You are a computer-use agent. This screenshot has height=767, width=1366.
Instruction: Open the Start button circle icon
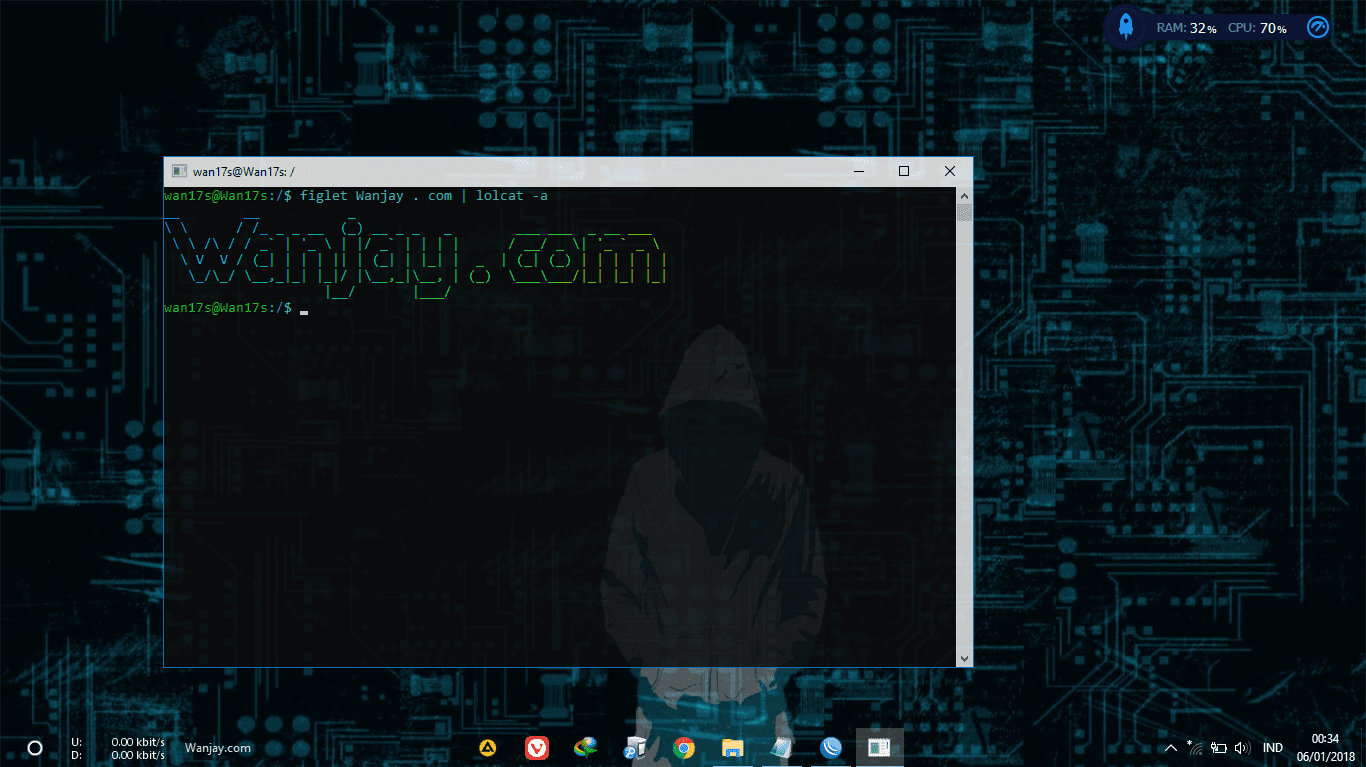point(34,747)
